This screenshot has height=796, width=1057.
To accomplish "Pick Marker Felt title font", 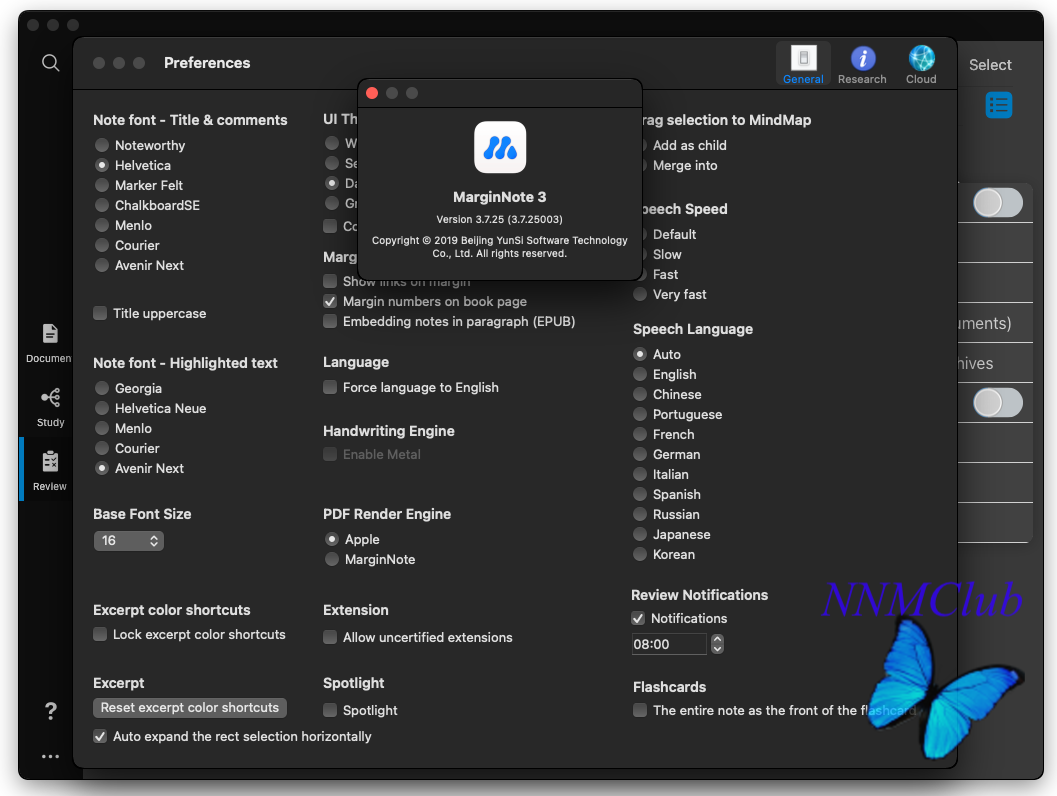I will (x=102, y=185).
